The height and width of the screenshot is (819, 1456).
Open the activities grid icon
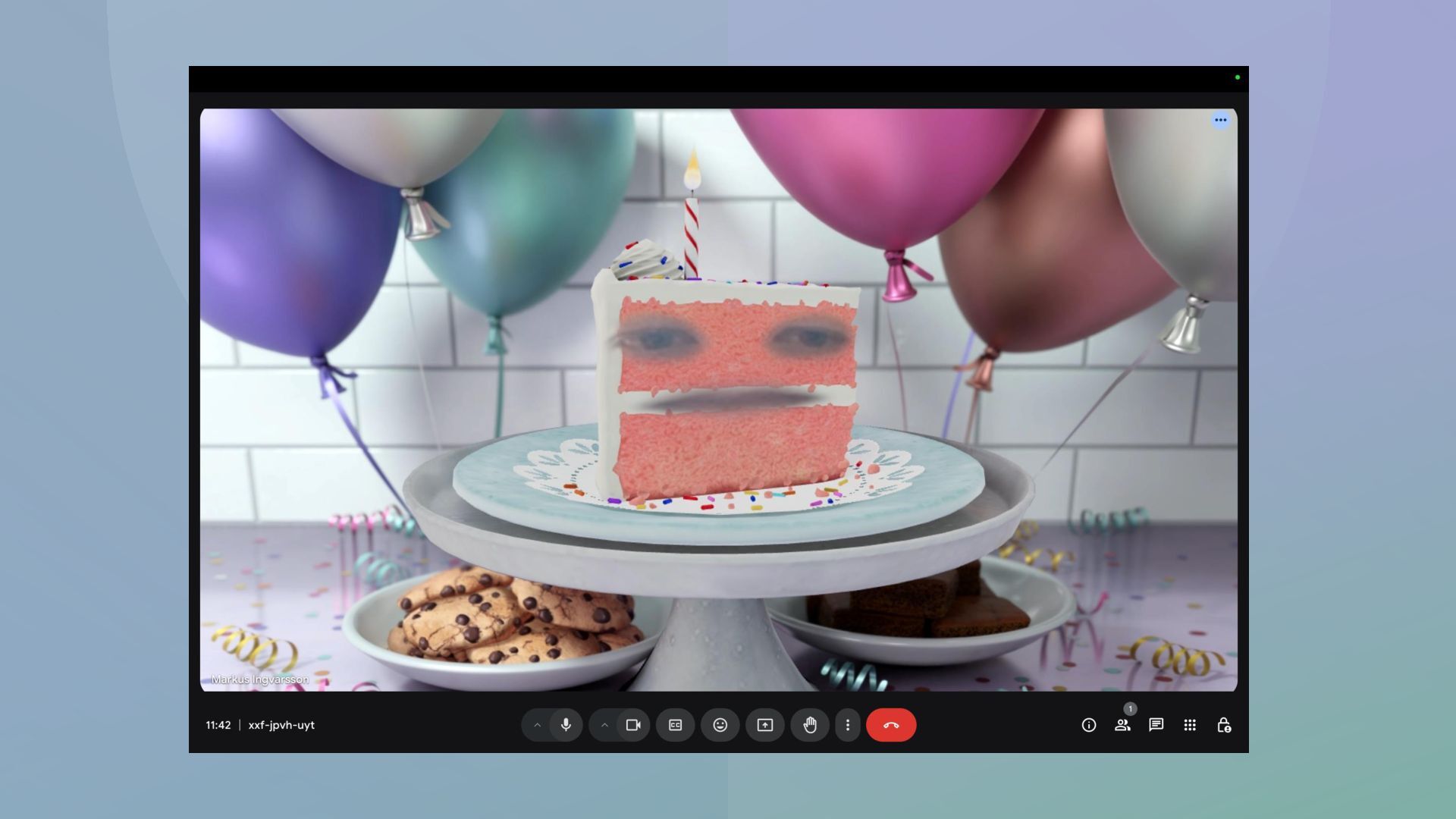pyautogui.click(x=1190, y=725)
